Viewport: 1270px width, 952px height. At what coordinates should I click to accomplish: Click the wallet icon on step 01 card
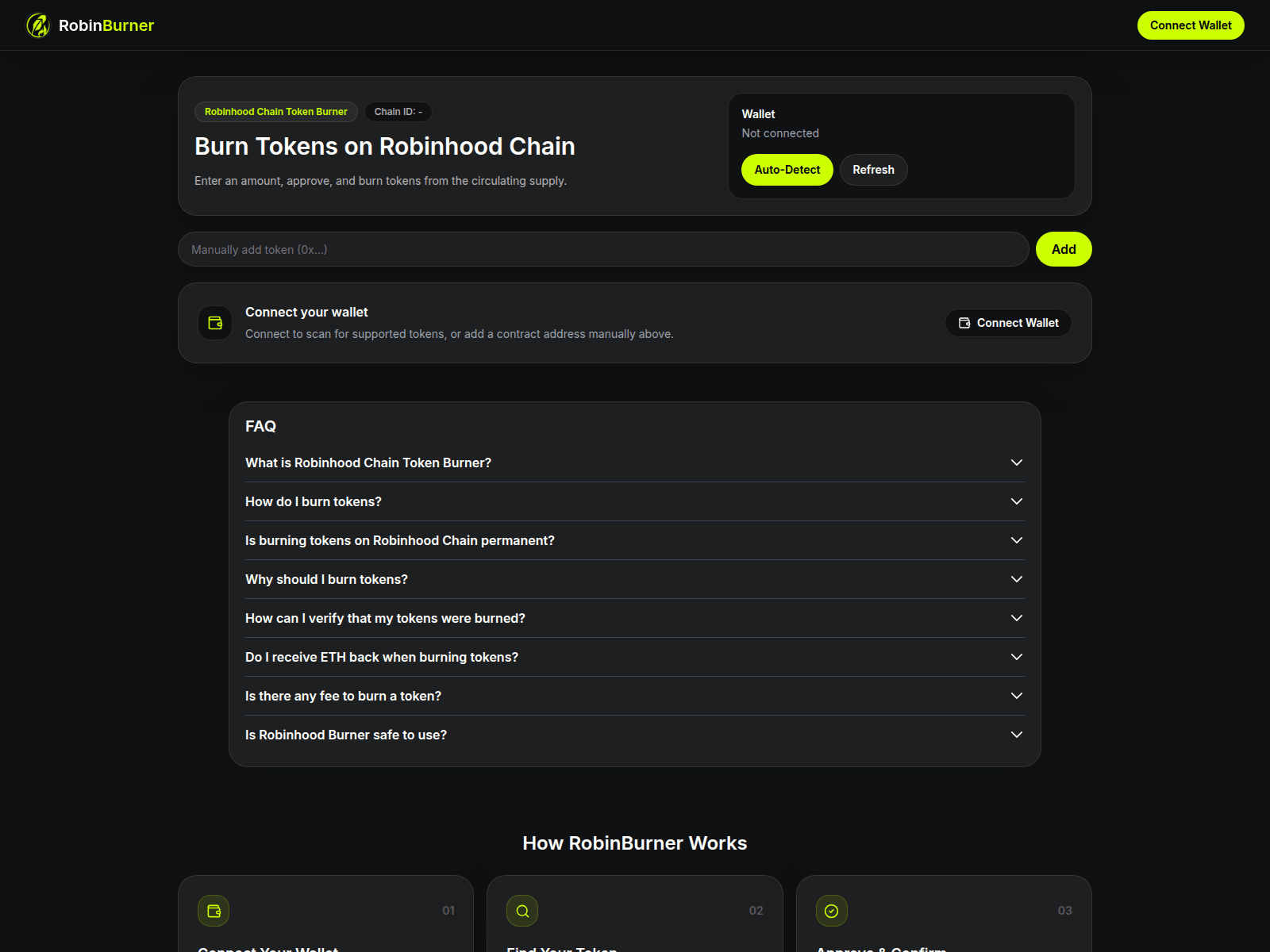214,911
